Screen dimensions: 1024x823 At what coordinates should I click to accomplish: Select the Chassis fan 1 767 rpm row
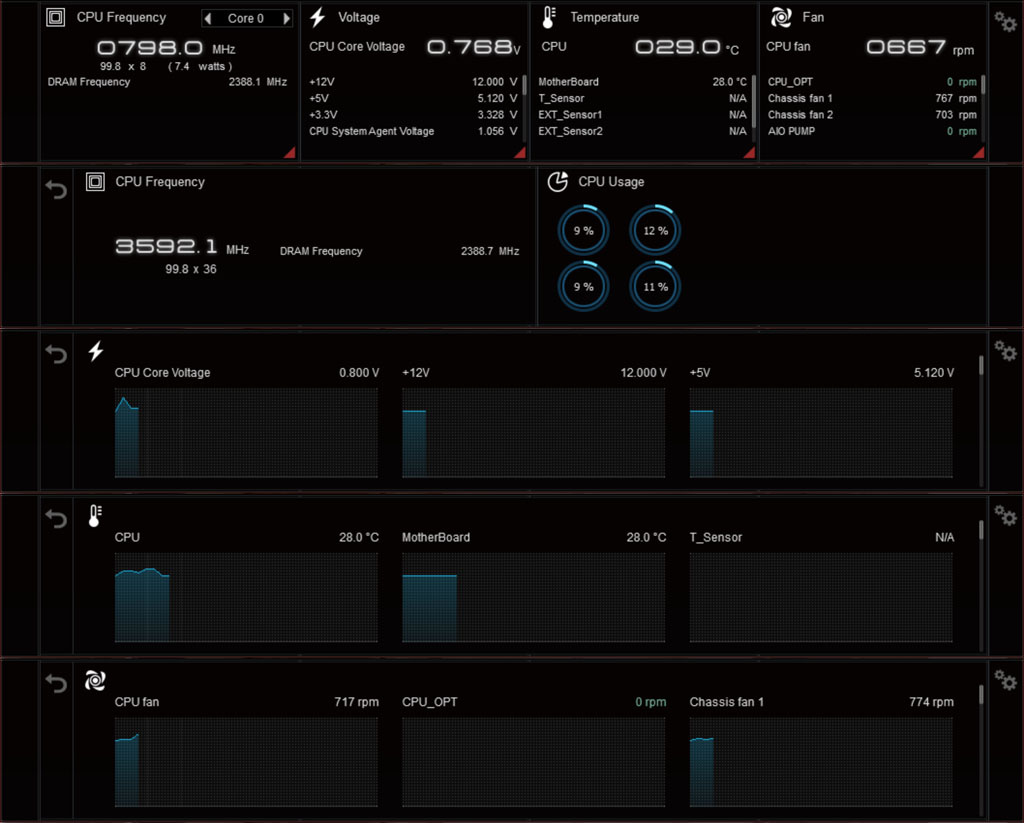872,99
